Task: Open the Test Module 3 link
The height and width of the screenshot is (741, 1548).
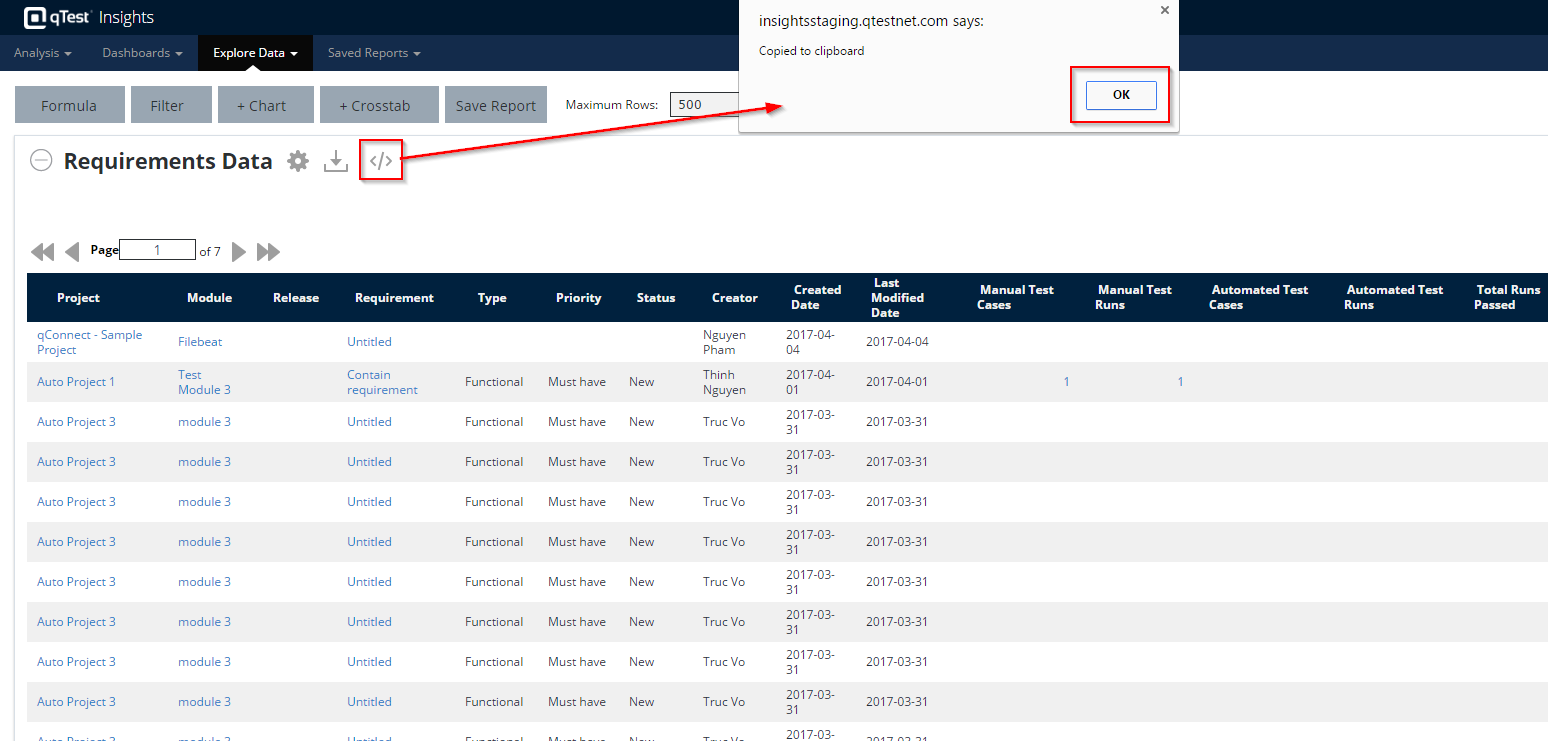Action: click(204, 382)
